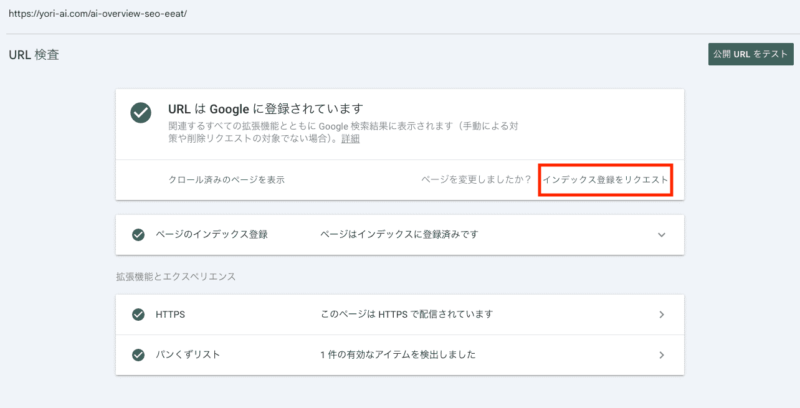This screenshot has width=800, height=408.
Task: Click the heading URL は Google に登録されています
Action: tap(265, 109)
